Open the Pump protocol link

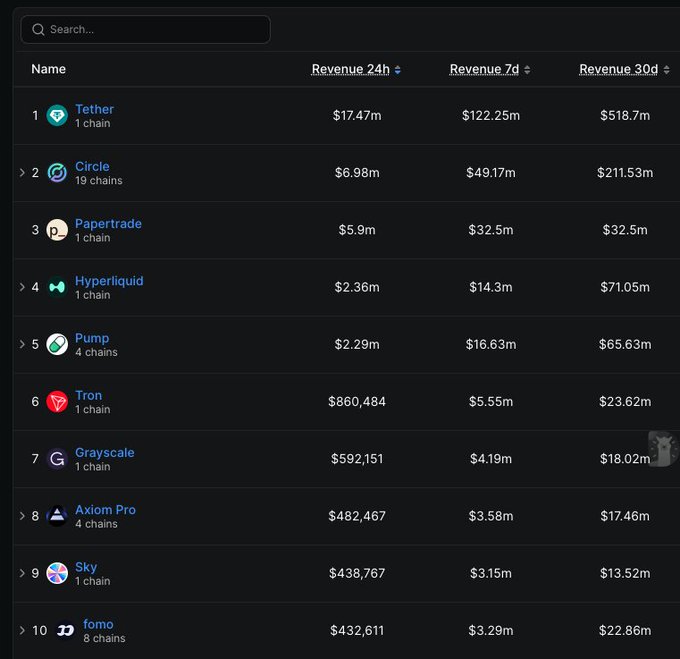pos(92,338)
